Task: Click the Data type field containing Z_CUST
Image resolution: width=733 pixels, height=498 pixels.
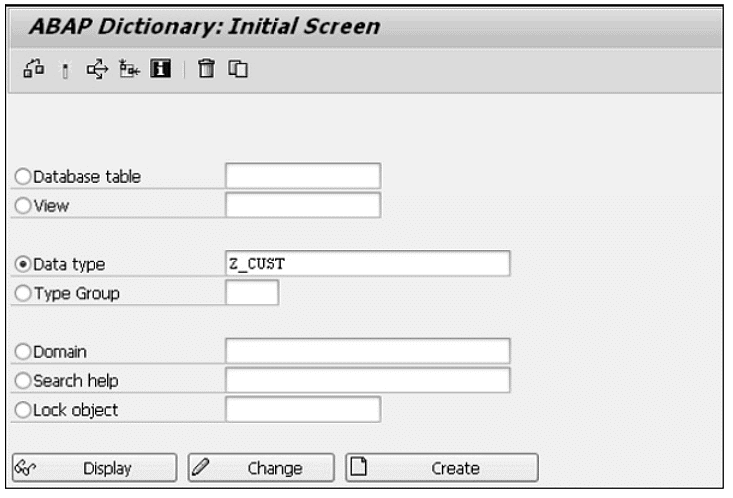Action: click(x=368, y=264)
